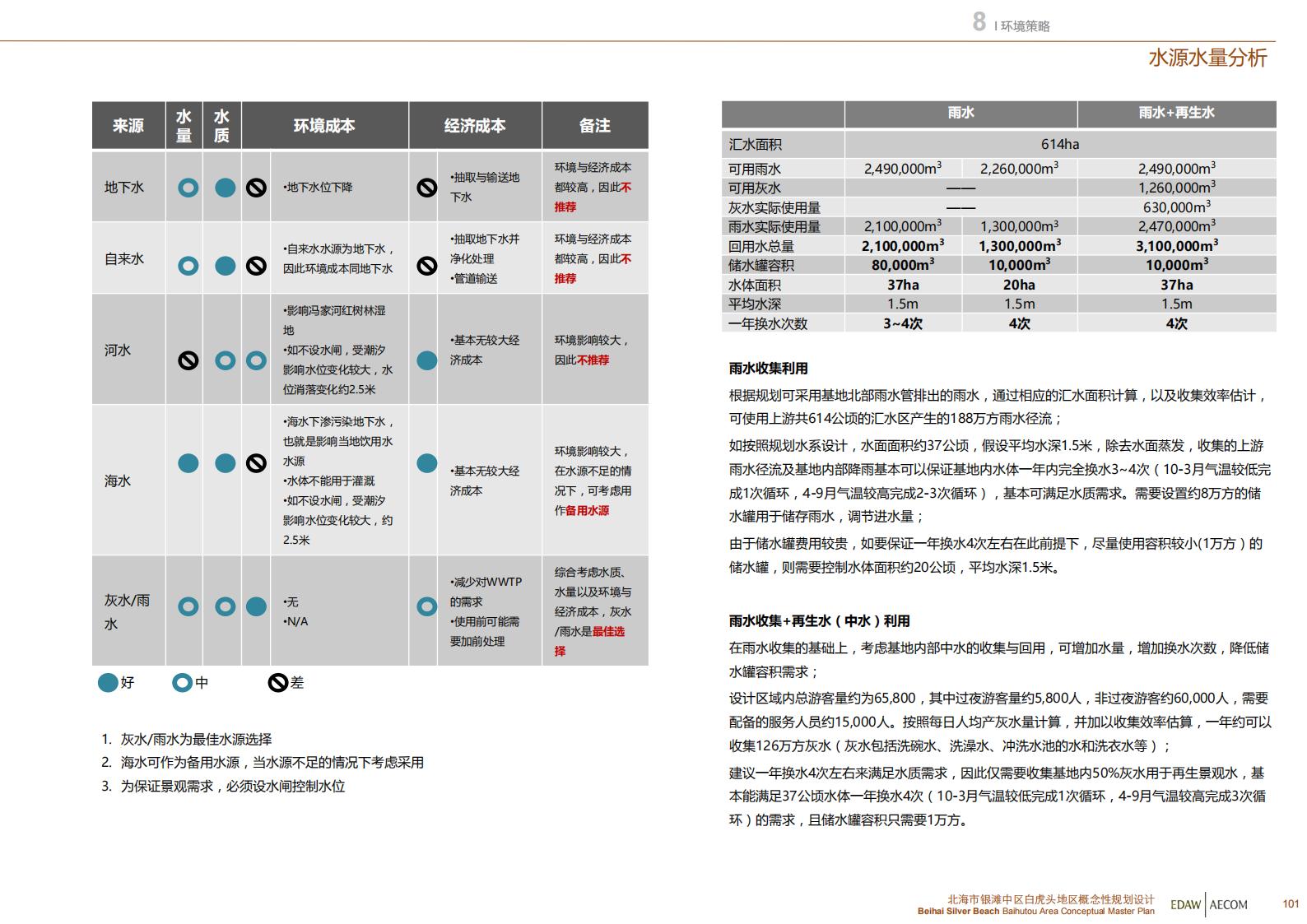This screenshot has width=1307, height=924.
Task: Click the legend ring icon for 中
Action: pyautogui.click(x=182, y=682)
